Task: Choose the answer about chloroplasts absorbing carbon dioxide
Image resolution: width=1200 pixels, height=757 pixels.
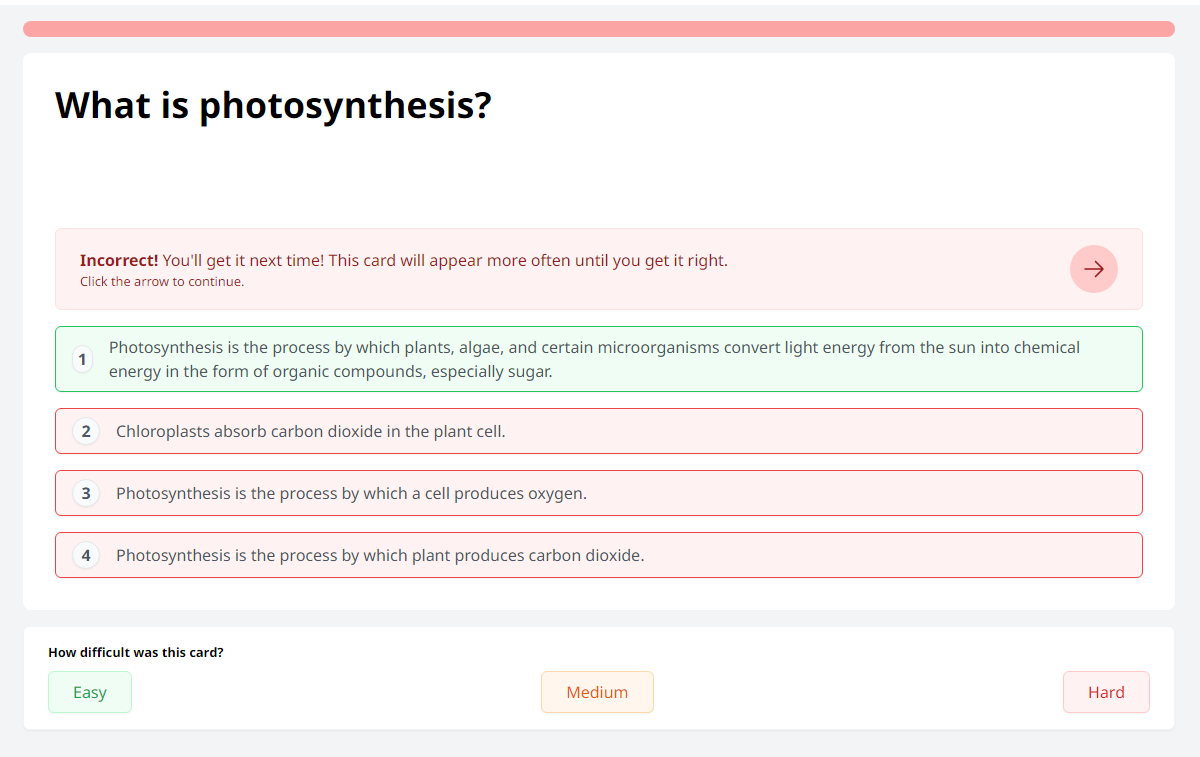Action: coord(599,431)
